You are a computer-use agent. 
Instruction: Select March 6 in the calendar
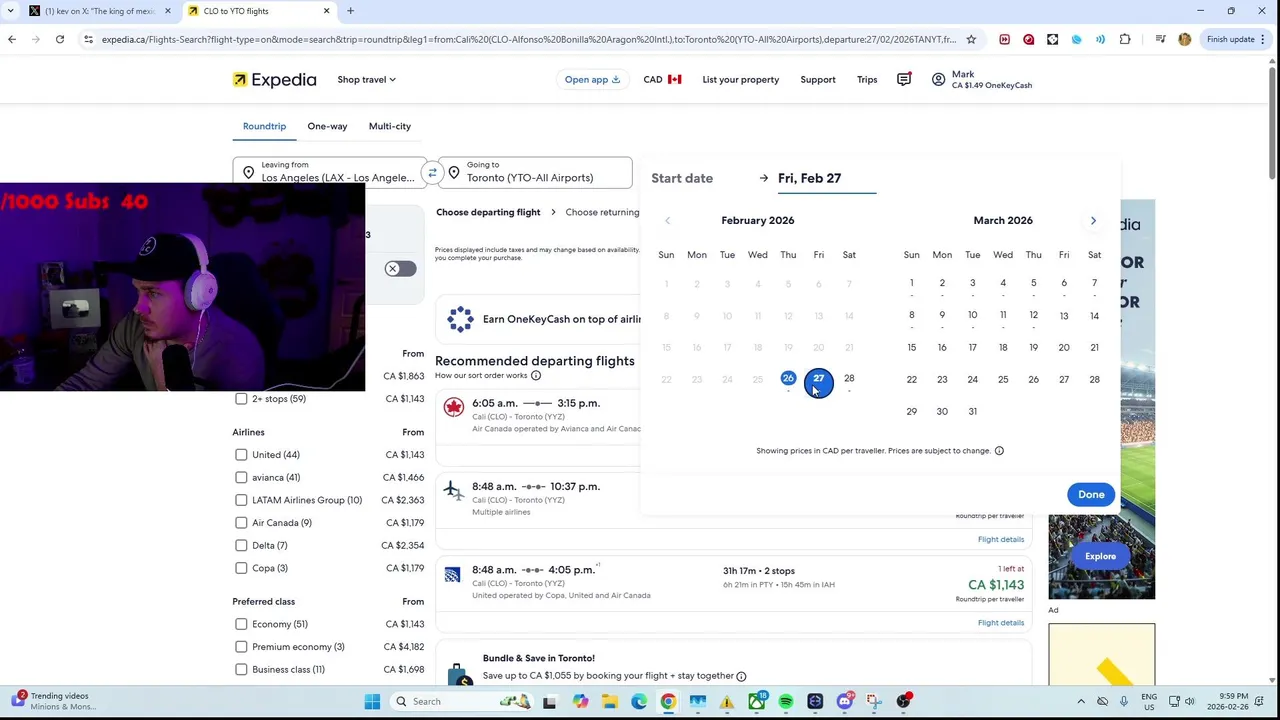pyautogui.click(x=1064, y=283)
